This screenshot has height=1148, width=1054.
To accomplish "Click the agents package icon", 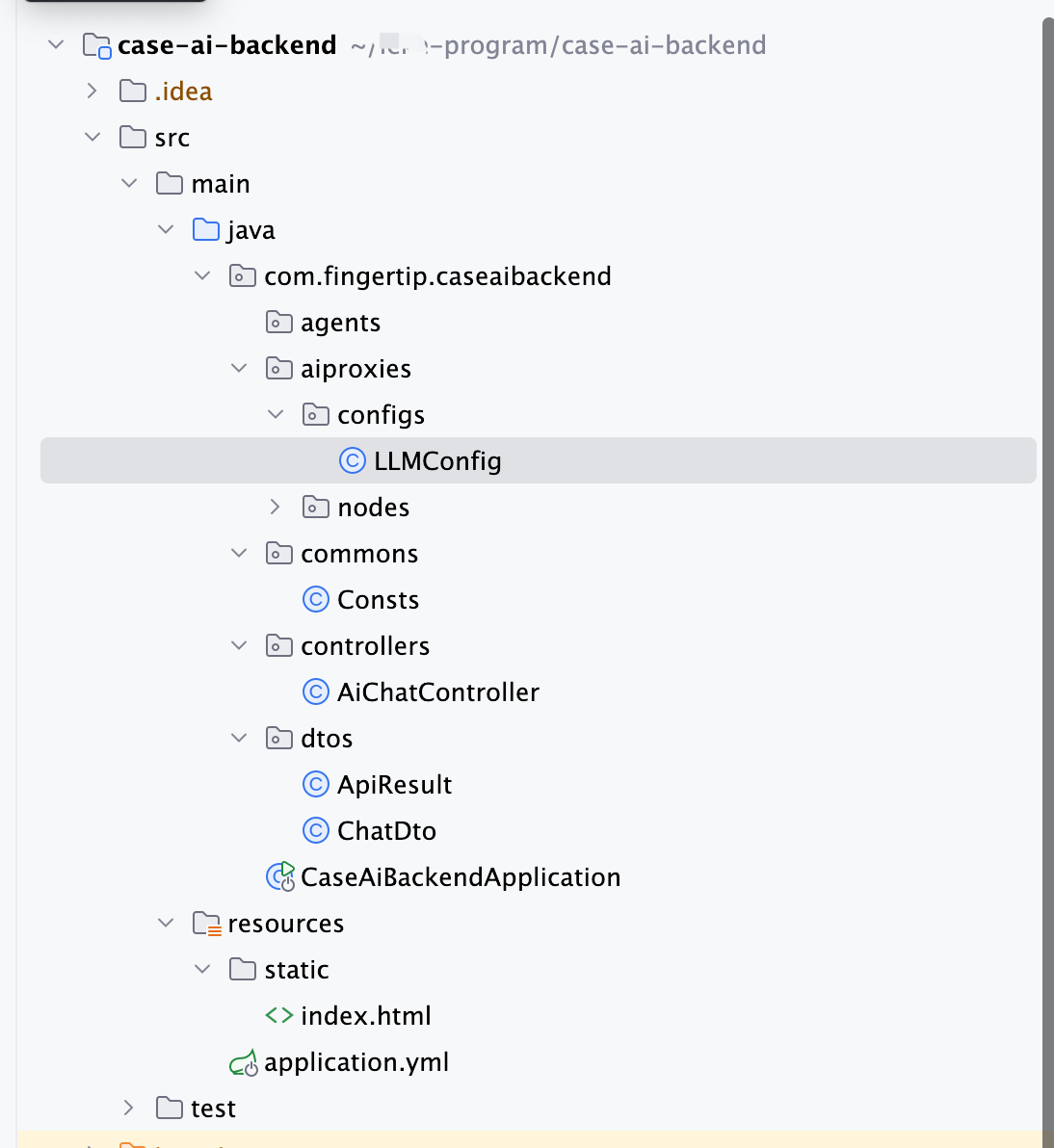I will pos(279,323).
